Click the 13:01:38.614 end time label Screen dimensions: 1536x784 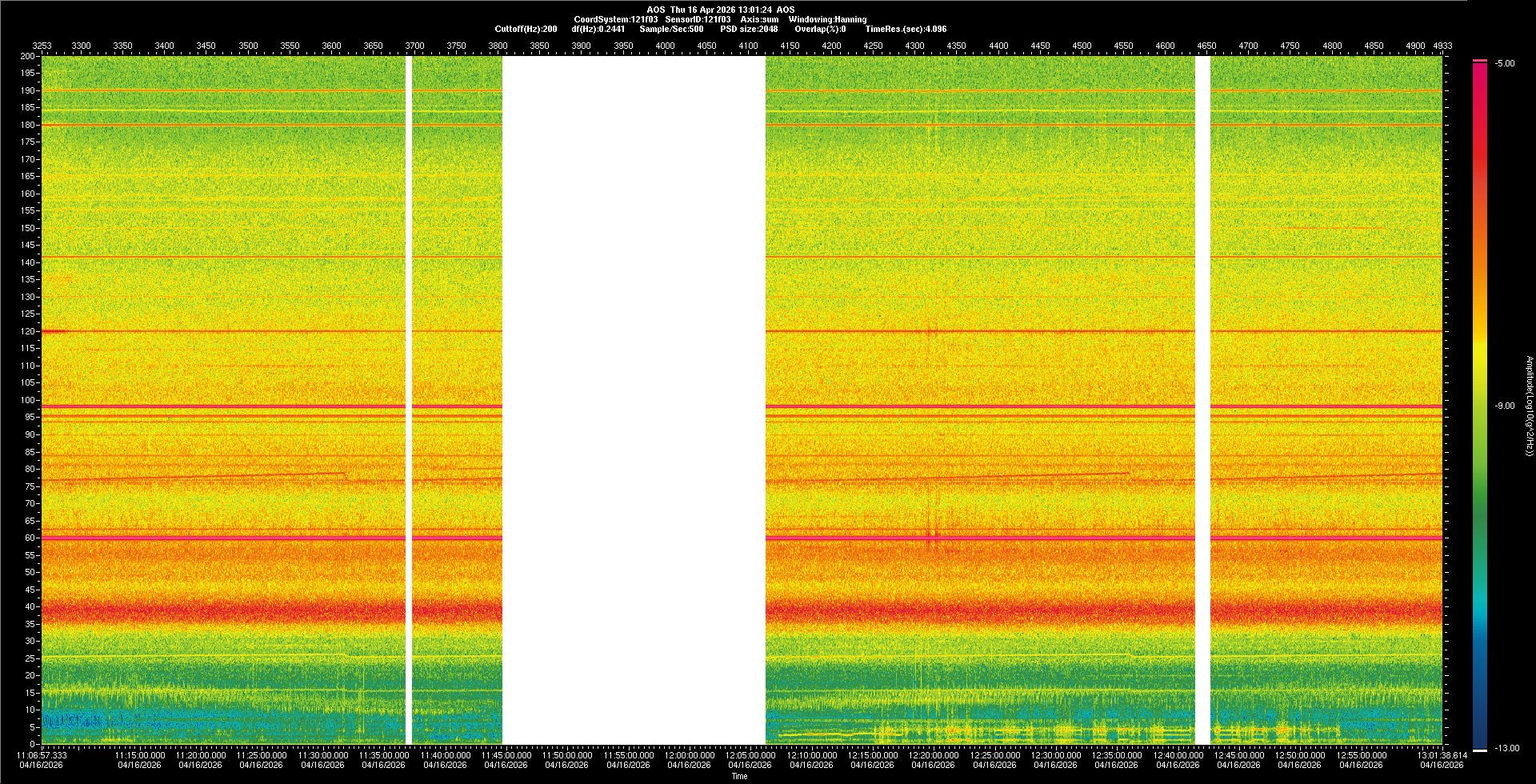click(1442, 755)
